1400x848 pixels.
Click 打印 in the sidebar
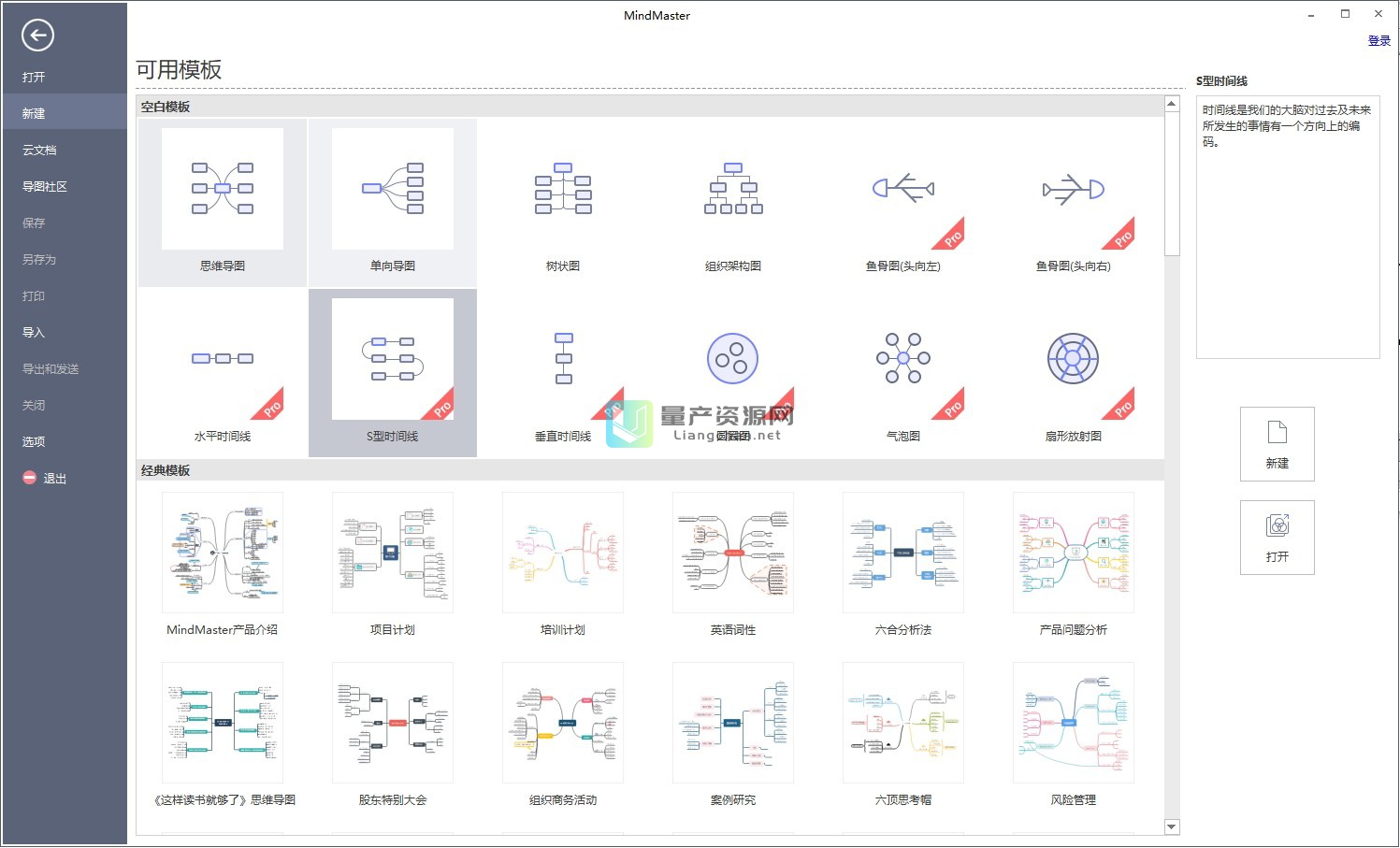64,295
